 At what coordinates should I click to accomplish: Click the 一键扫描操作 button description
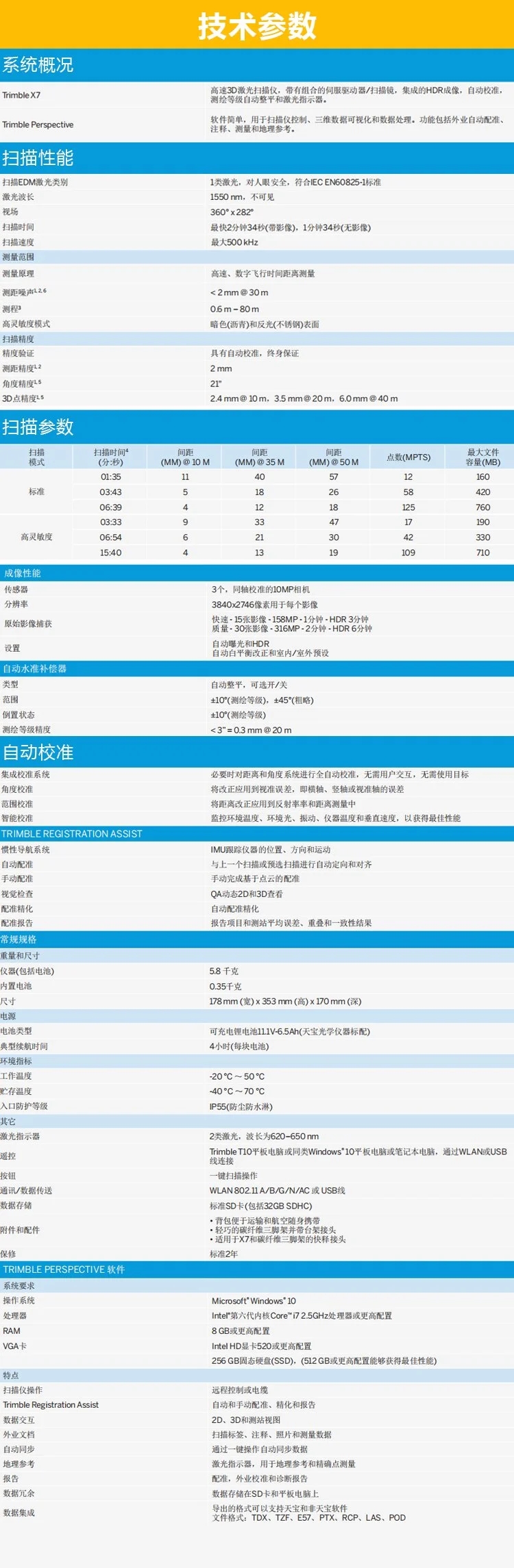point(234,1176)
